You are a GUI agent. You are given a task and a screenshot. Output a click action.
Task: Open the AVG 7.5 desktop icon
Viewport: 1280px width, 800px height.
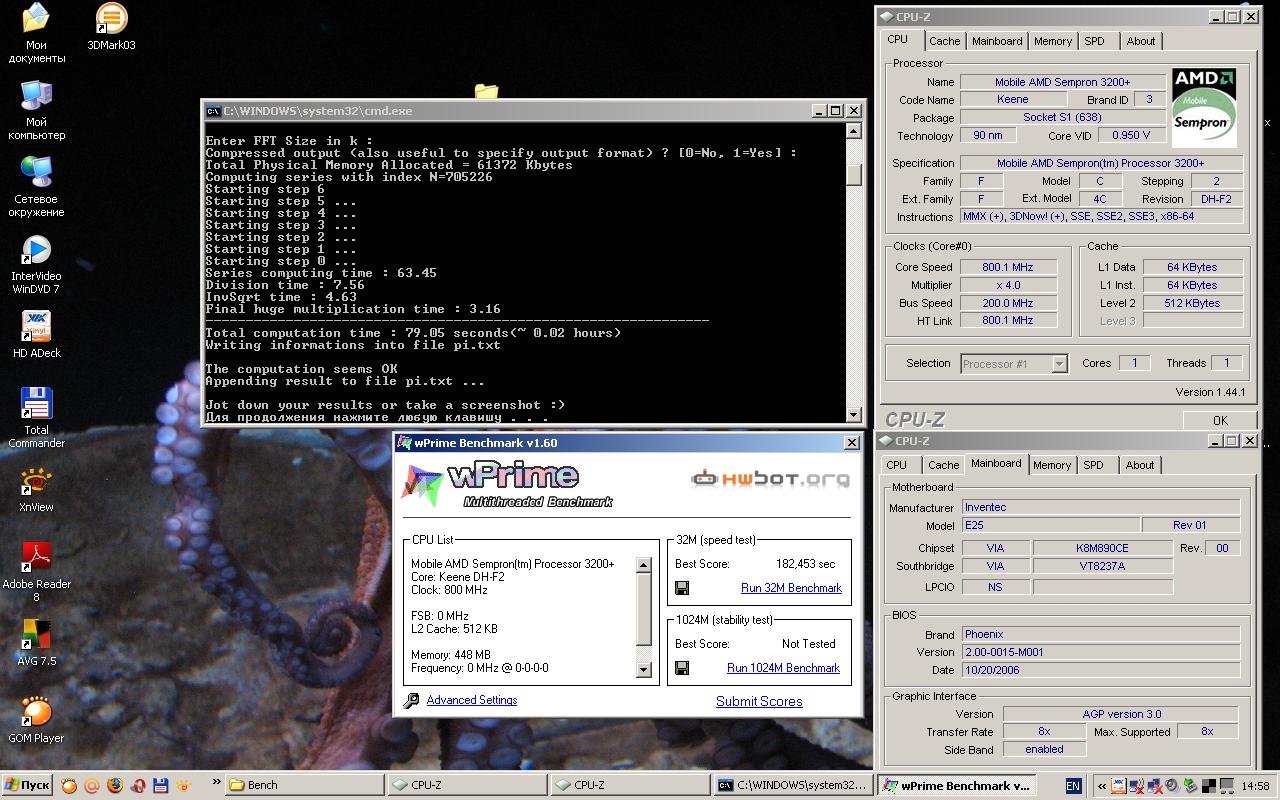pyautogui.click(x=36, y=644)
